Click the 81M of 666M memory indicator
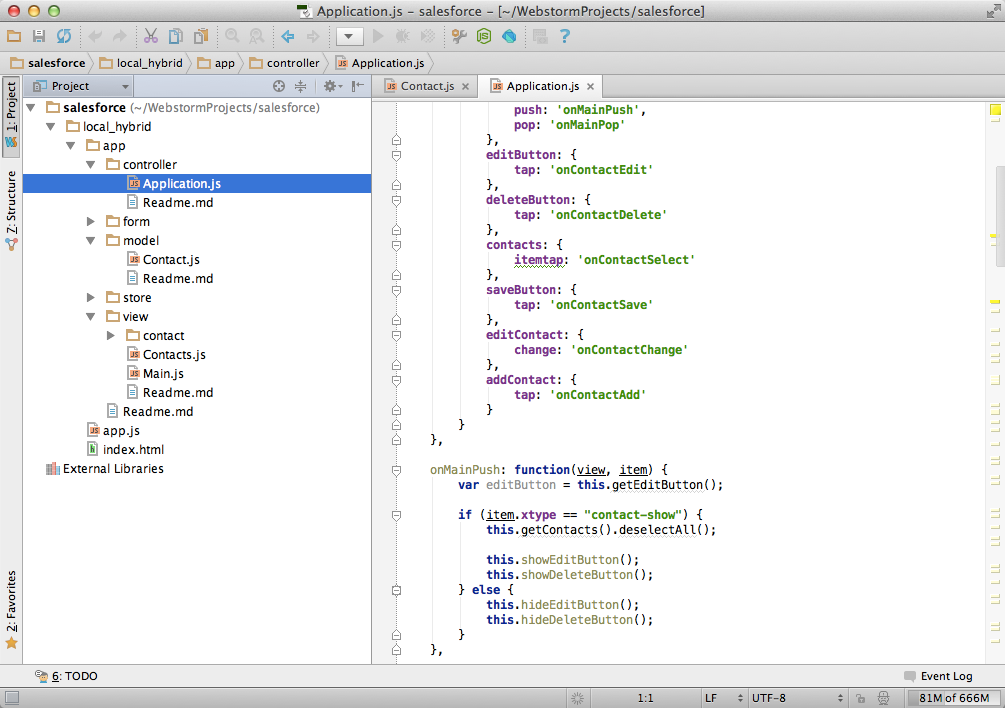Image resolution: width=1005 pixels, height=708 pixels. [x=954, y=698]
